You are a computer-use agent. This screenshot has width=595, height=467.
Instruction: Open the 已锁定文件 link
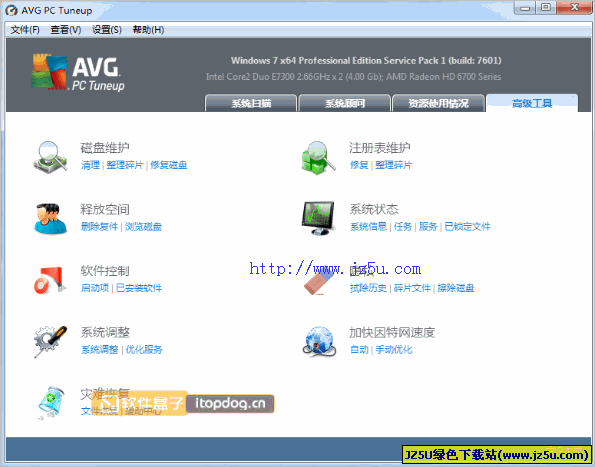point(468,226)
